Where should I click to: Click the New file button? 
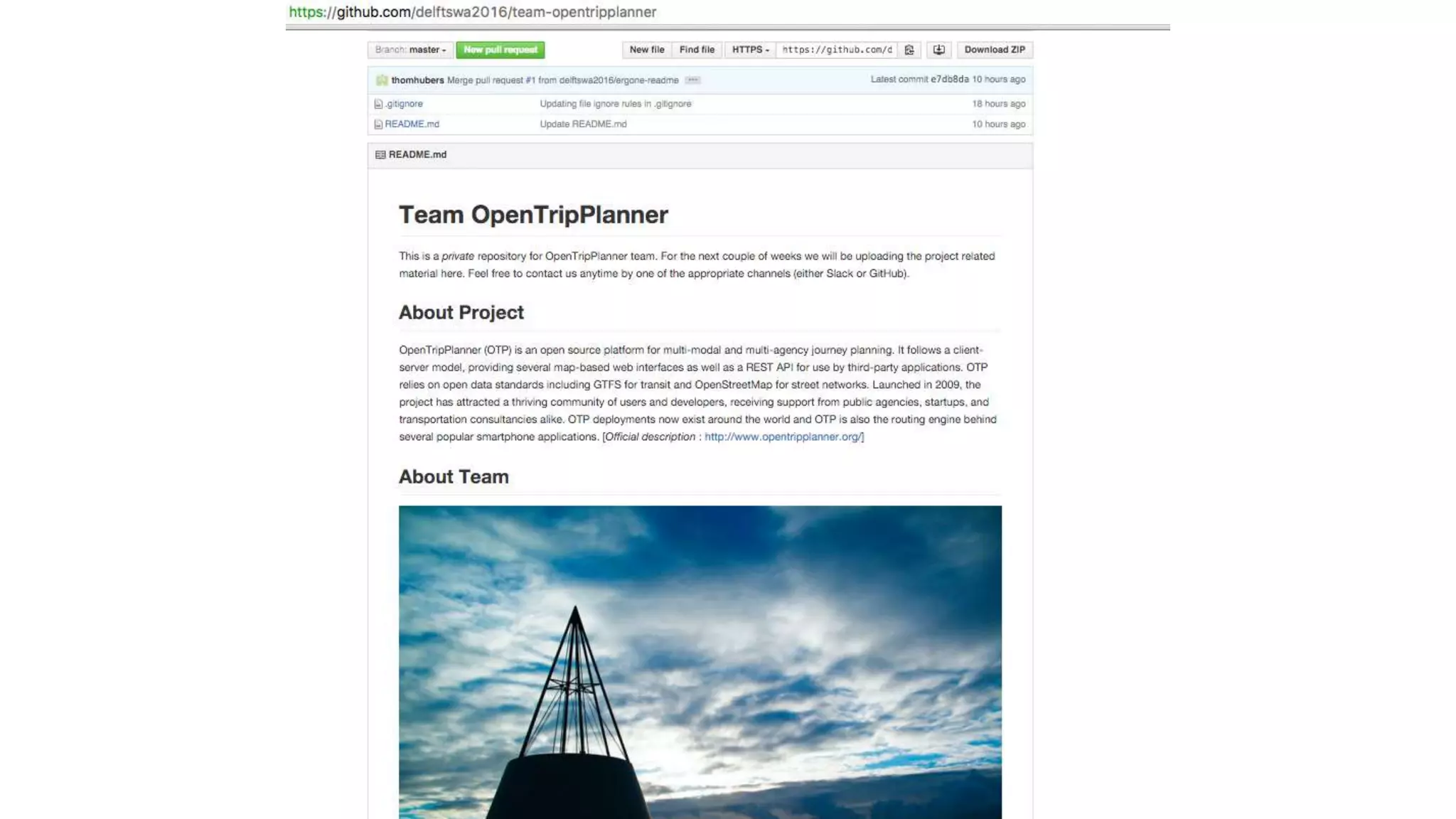[646, 50]
